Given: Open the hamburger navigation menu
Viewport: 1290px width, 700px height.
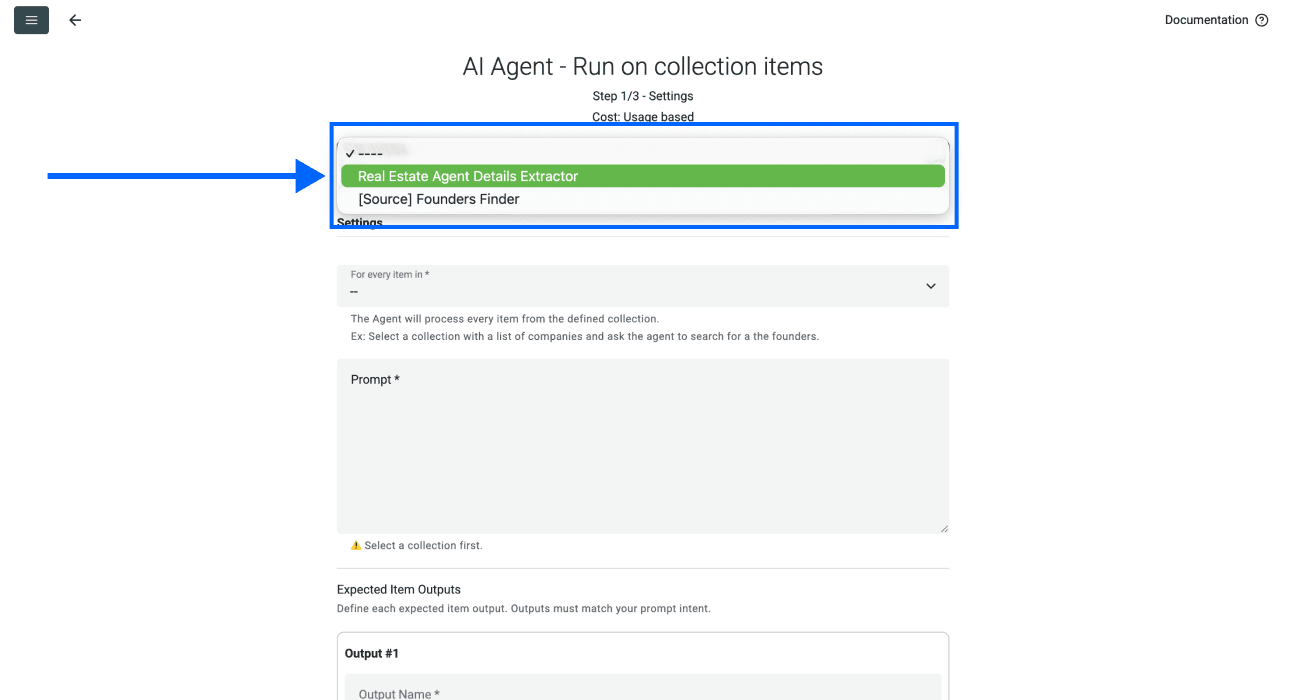Looking at the screenshot, I should click(x=31, y=19).
